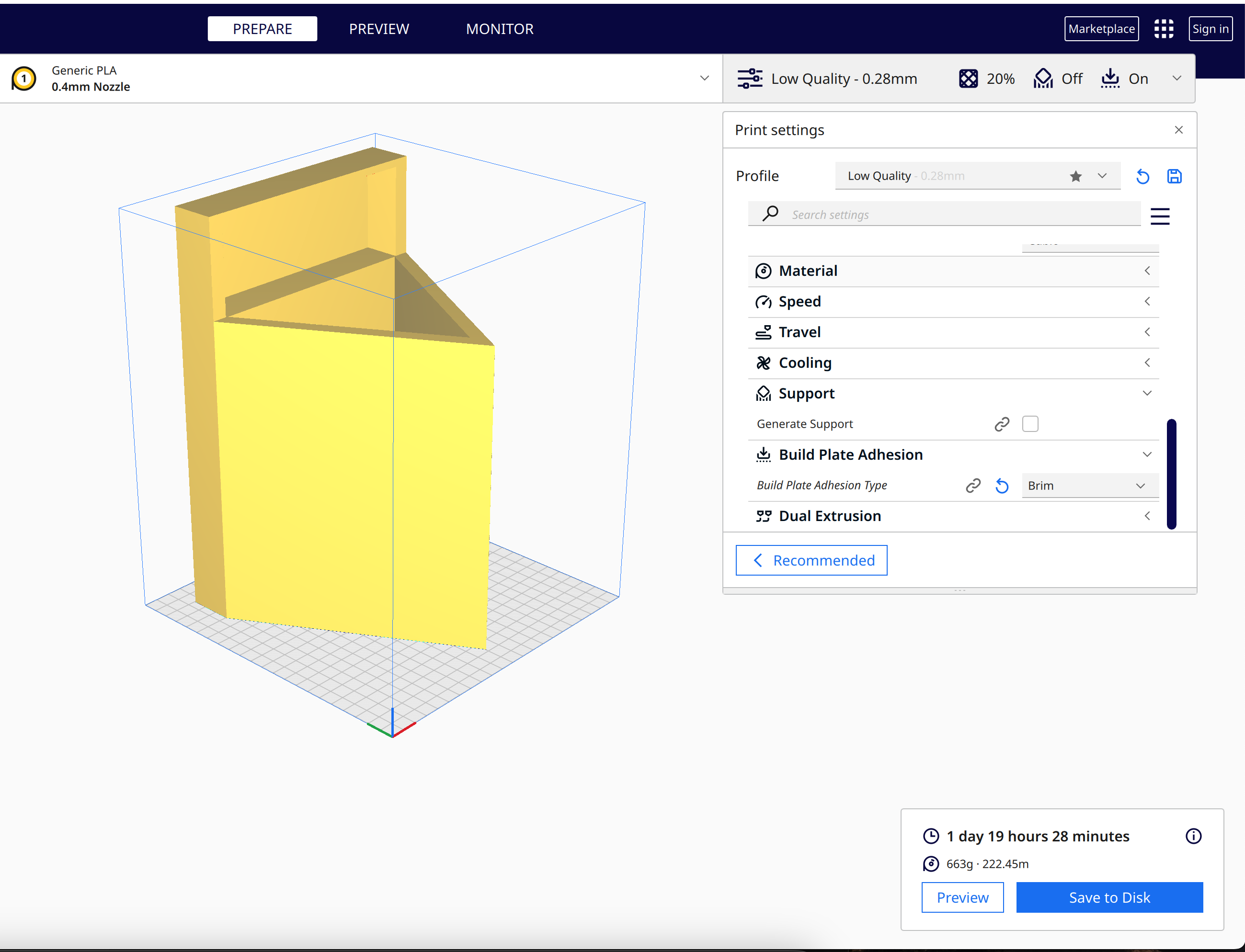Click the print time info icon
This screenshot has height=952, width=1245.
(x=1193, y=836)
